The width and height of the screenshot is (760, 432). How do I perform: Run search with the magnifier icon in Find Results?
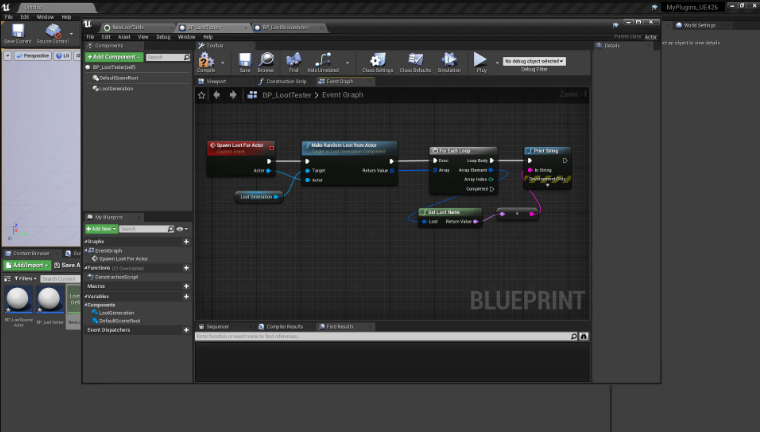tap(574, 336)
